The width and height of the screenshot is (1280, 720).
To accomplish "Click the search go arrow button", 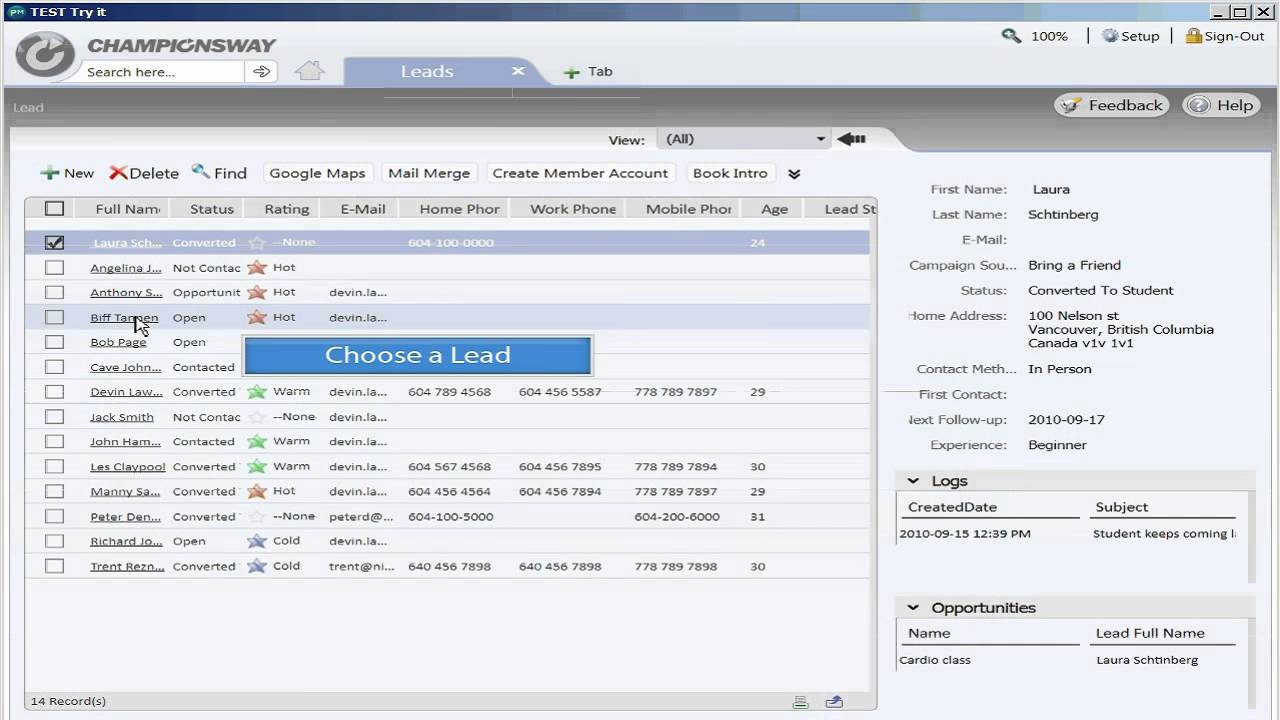I will (262, 72).
